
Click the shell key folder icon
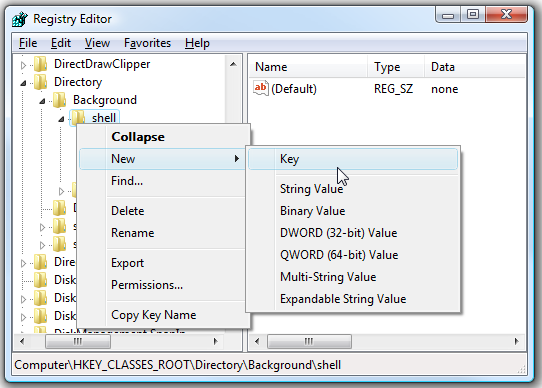[78, 118]
